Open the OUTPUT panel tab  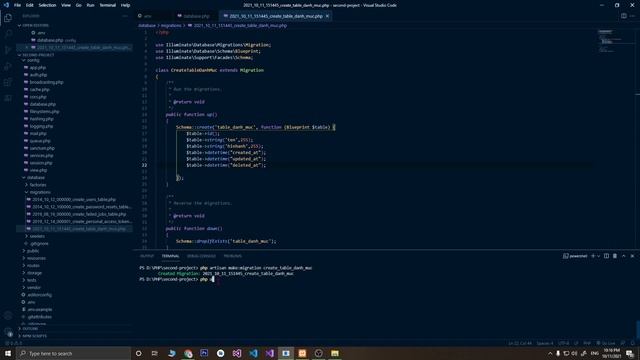pyautogui.click(x=147, y=256)
